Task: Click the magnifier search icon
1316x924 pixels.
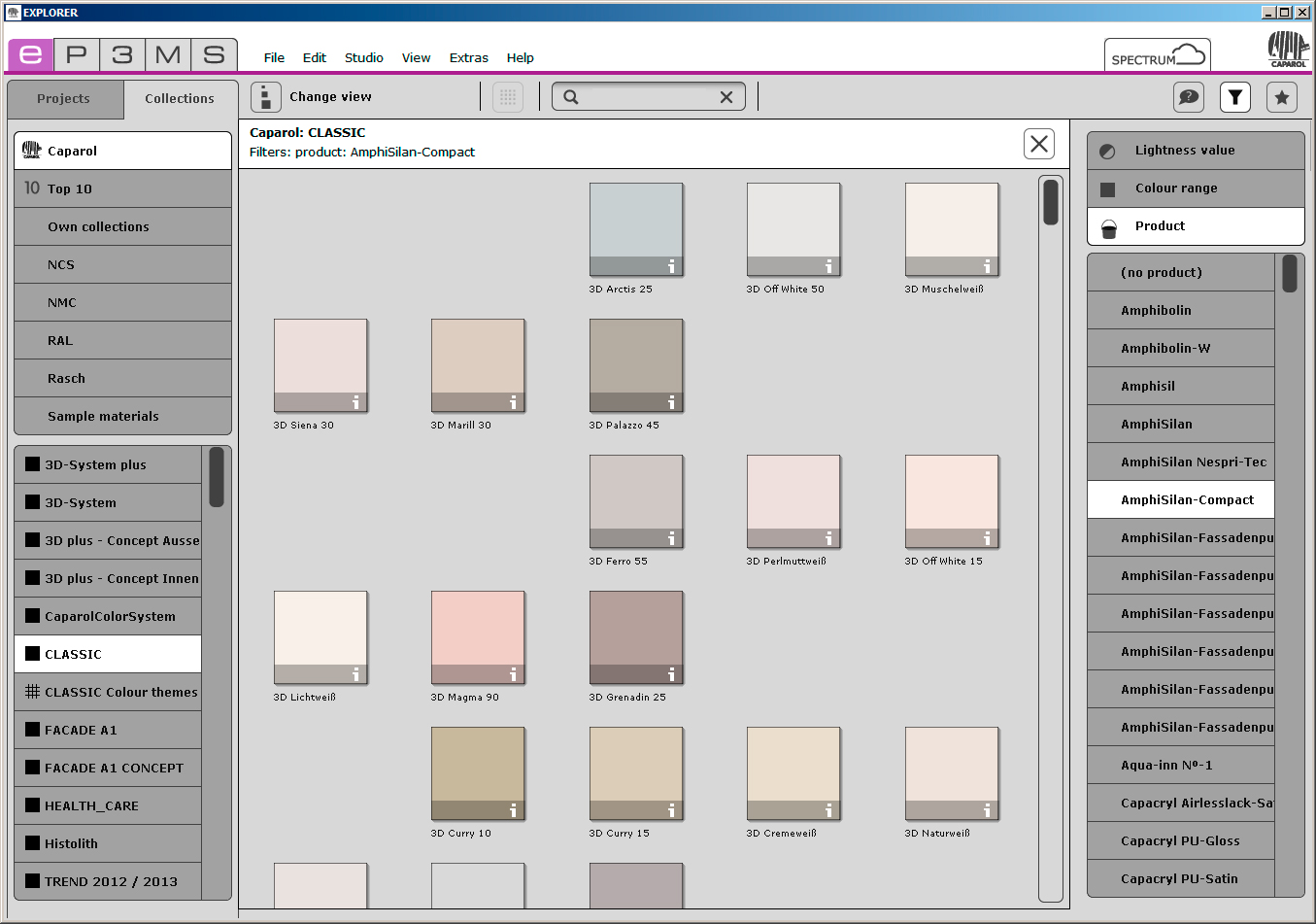Action: tap(571, 97)
